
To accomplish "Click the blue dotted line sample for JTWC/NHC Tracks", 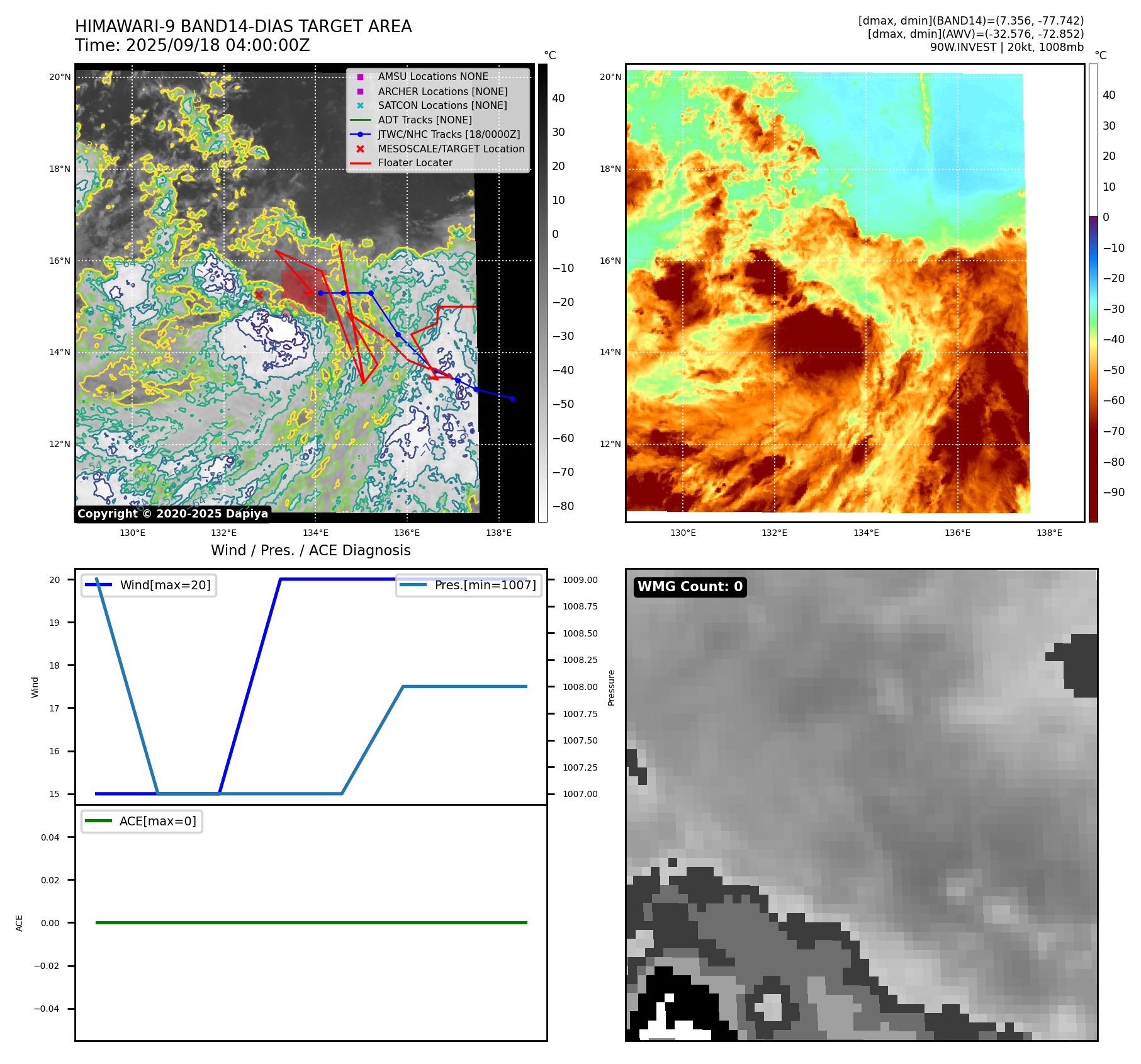I will click(x=360, y=135).
